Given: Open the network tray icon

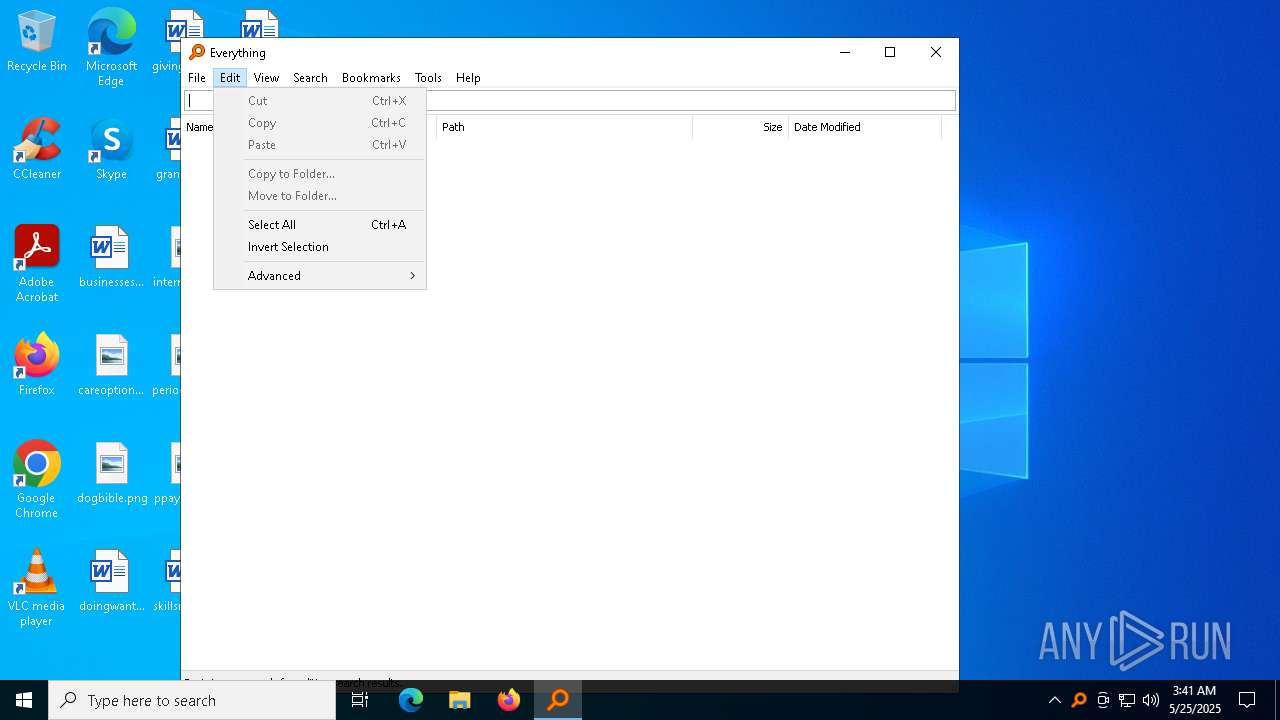Looking at the screenshot, I should 1127,700.
